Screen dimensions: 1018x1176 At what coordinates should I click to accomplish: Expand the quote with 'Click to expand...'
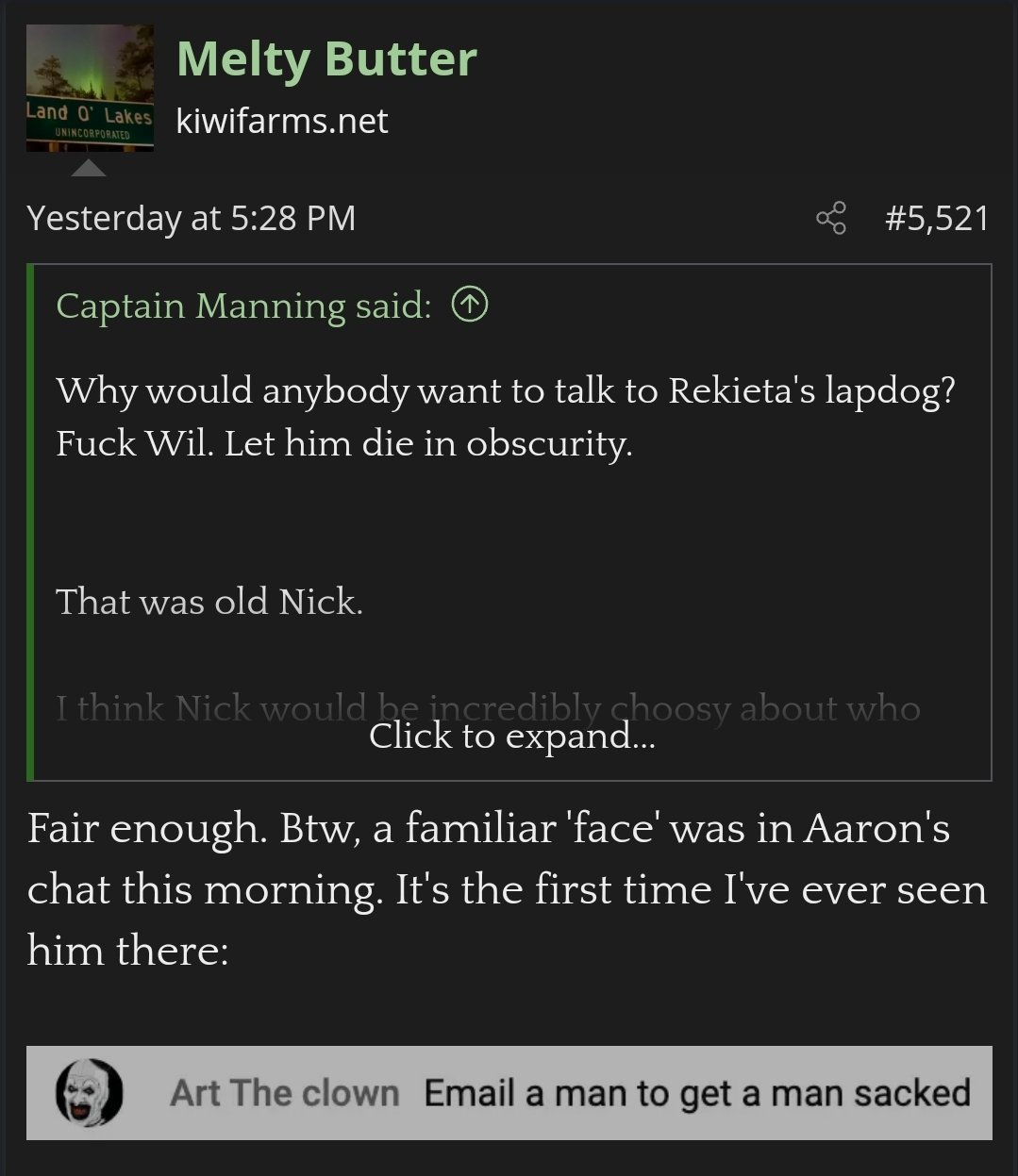[x=510, y=736]
